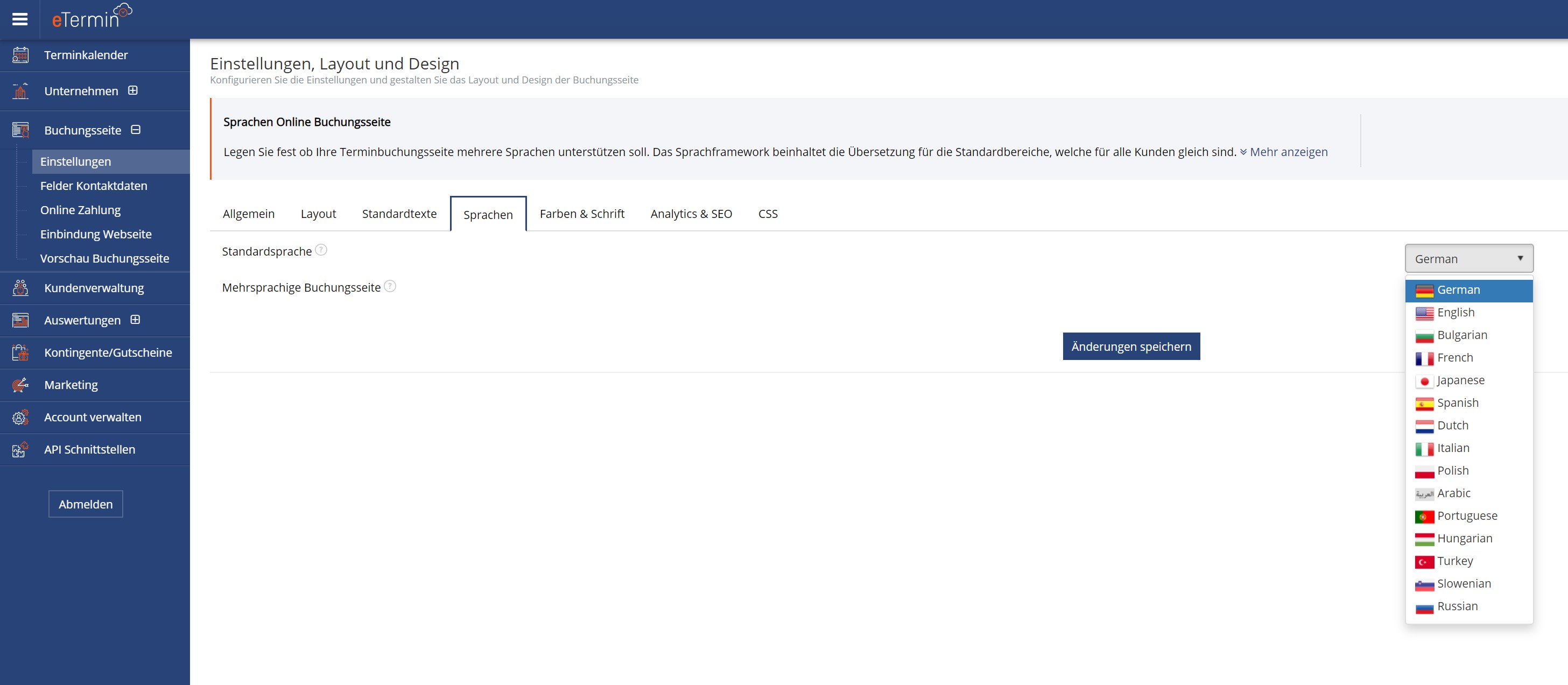The height and width of the screenshot is (685, 1568).
Task: Click the Auswertungen chart icon
Action: (20, 320)
